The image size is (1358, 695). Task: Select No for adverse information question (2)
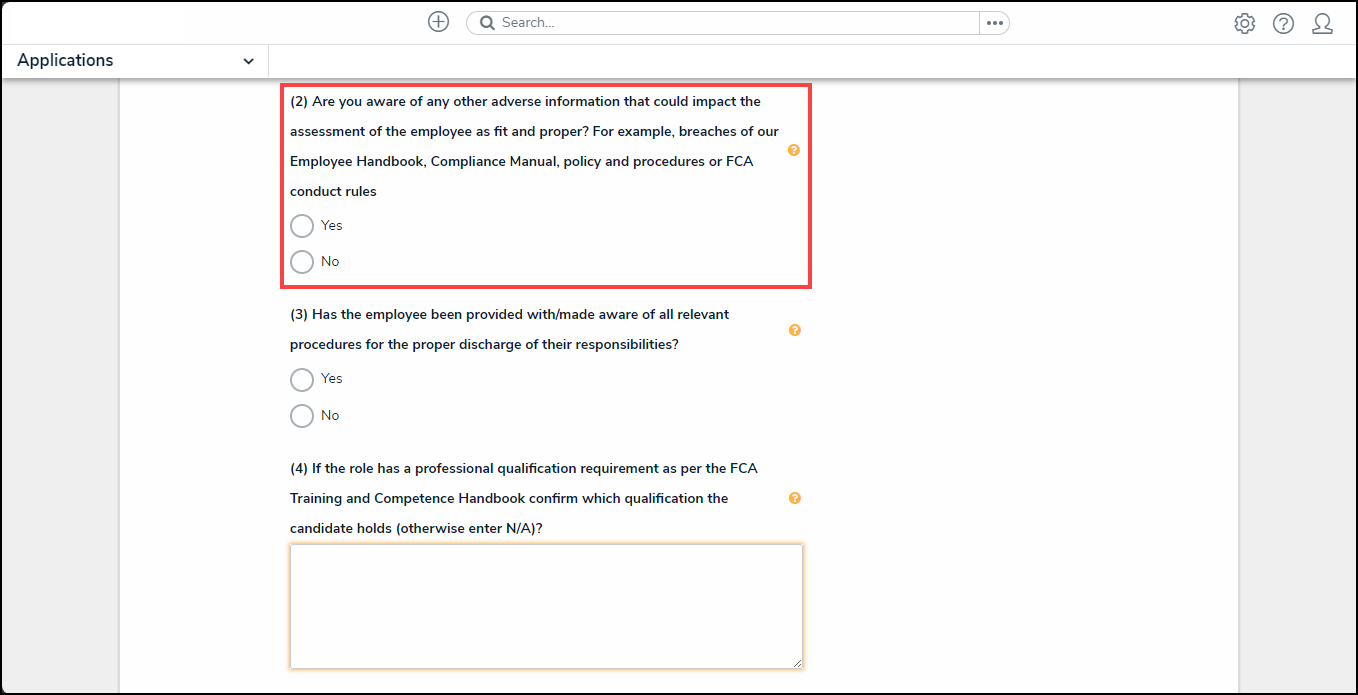click(x=302, y=262)
